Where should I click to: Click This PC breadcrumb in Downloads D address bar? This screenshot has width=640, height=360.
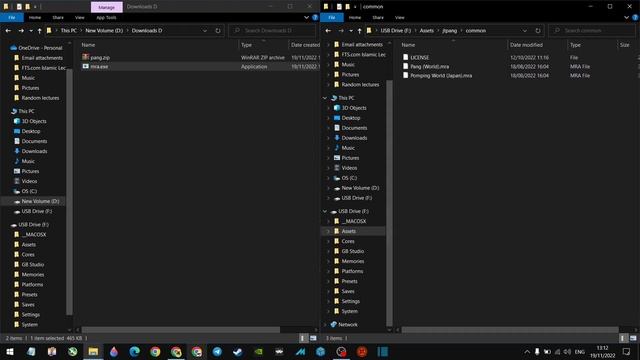click(x=69, y=31)
